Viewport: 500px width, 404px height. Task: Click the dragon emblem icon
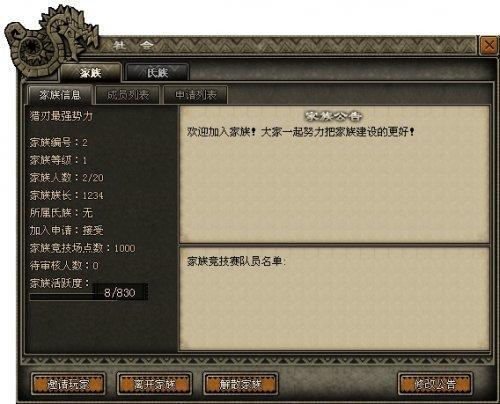coord(50,42)
